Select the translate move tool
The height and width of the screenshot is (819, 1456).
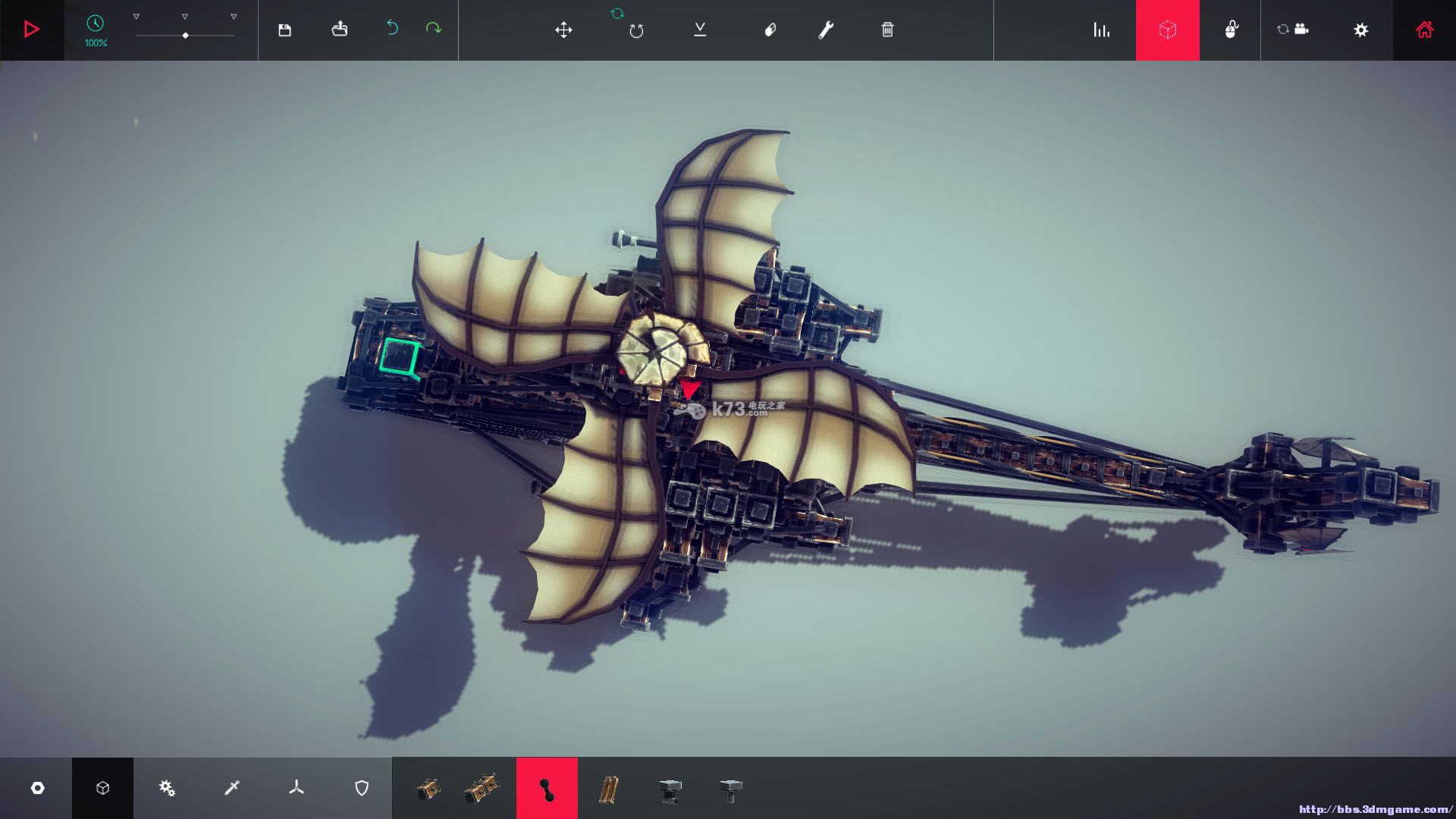[563, 30]
